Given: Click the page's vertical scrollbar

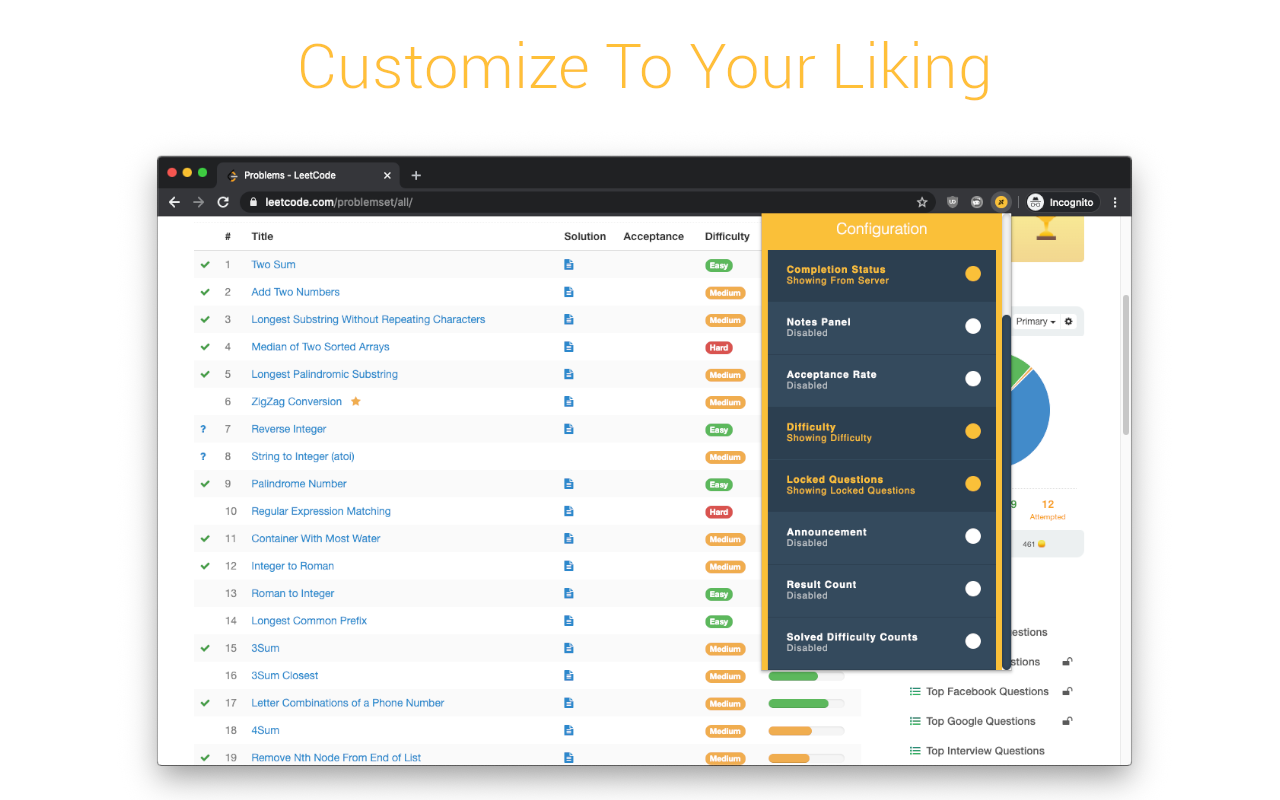Looking at the screenshot, I should point(1126,365).
